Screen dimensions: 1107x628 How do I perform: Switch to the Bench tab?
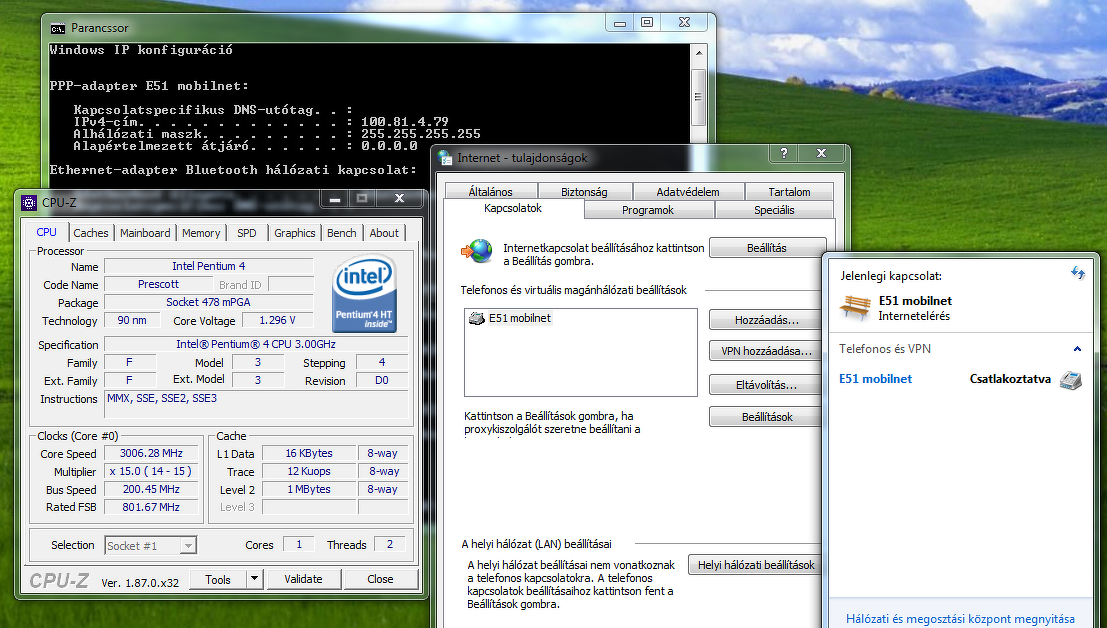coord(342,233)
